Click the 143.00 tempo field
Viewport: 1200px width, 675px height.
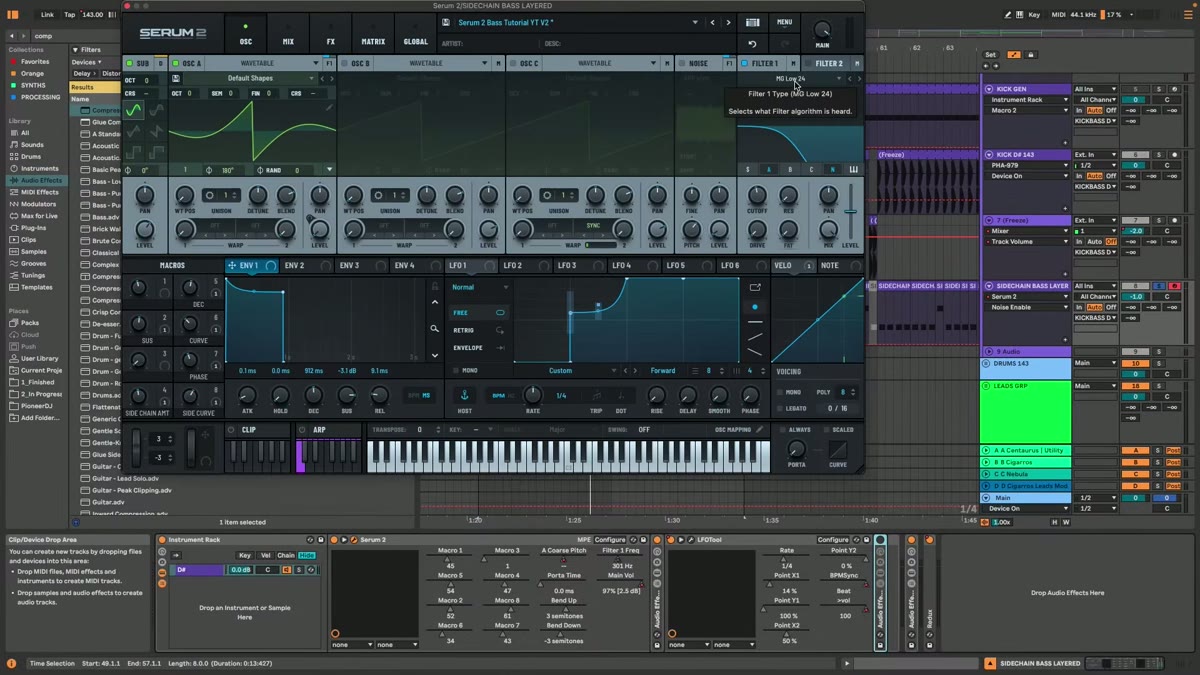pos(92,15)
